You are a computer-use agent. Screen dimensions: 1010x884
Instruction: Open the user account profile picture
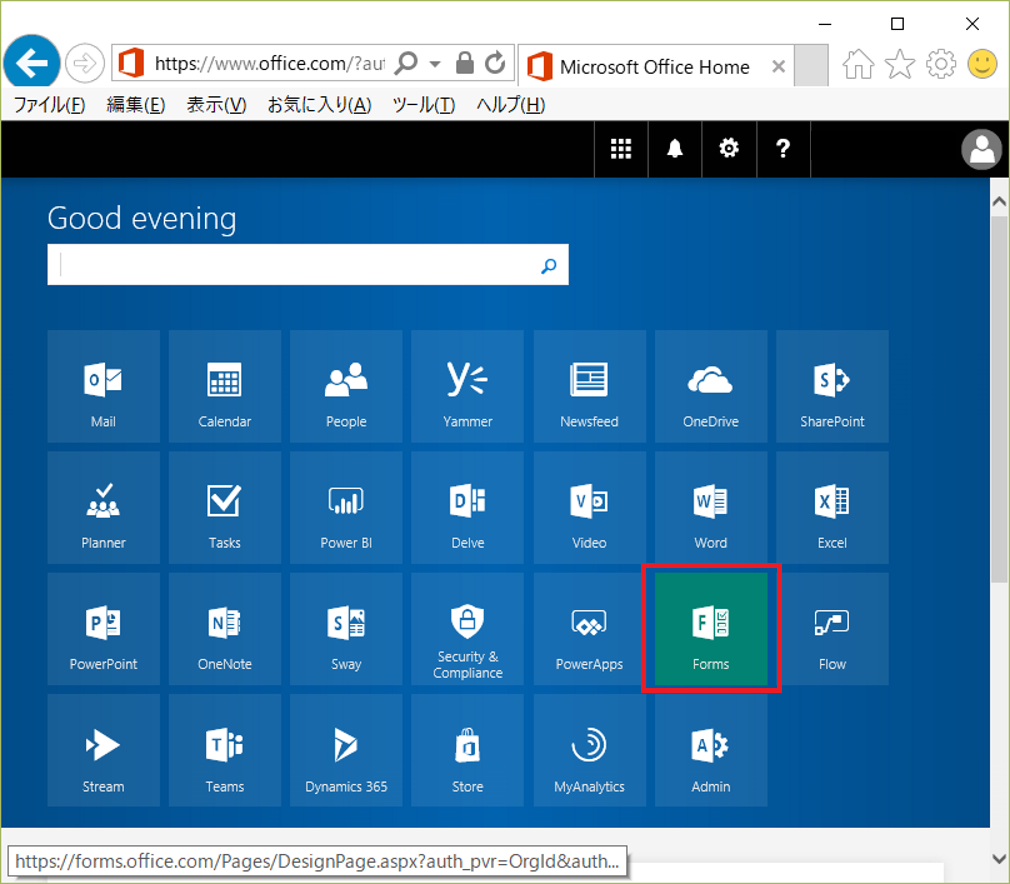click(x=982, y=149)
